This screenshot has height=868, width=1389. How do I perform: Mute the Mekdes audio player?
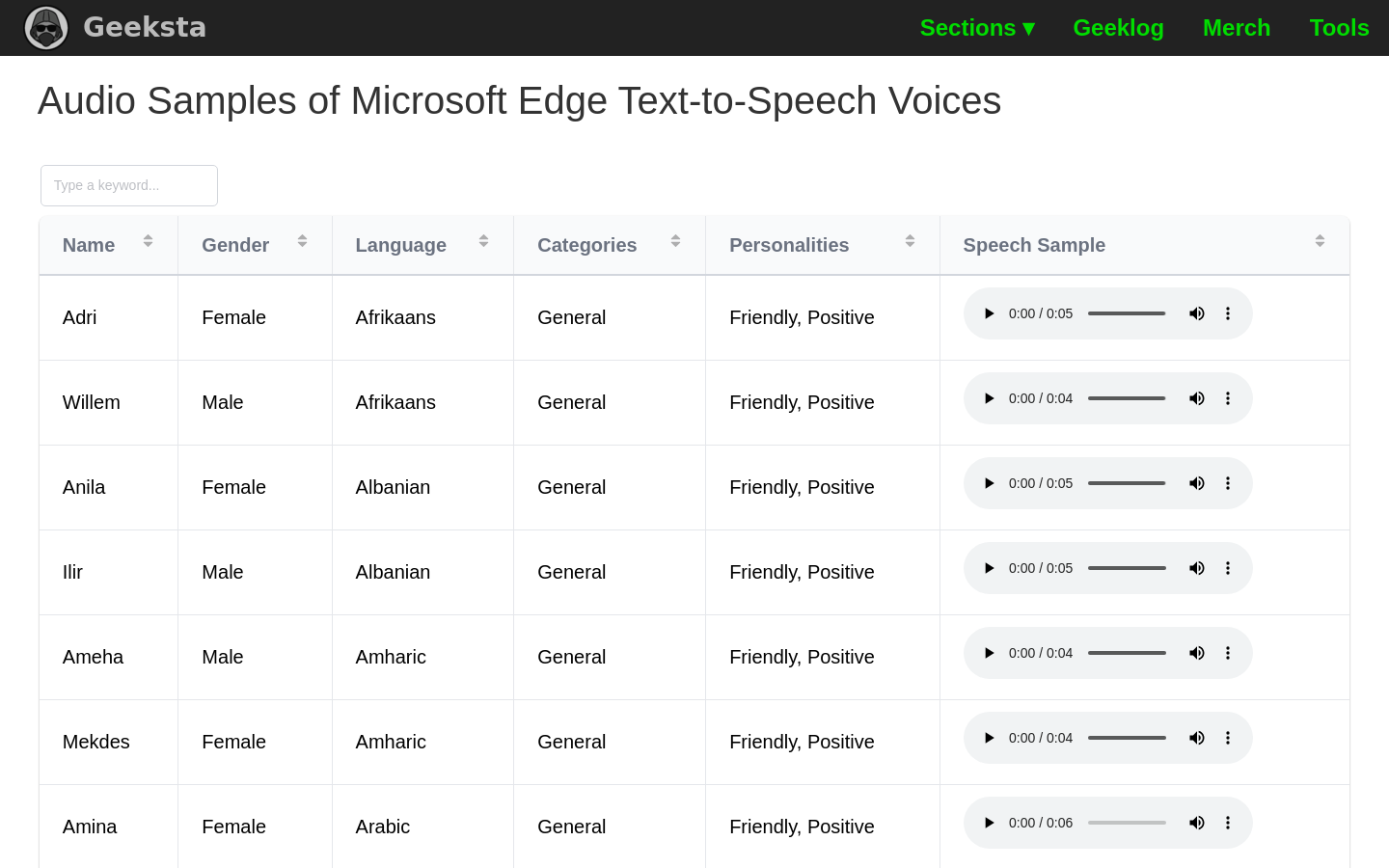point(1197,738)
